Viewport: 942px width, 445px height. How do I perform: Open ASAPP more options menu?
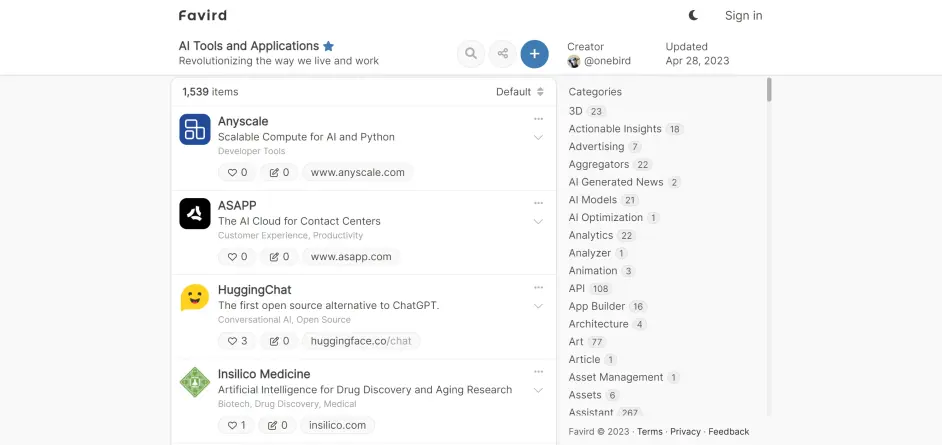tap(538, 203)
